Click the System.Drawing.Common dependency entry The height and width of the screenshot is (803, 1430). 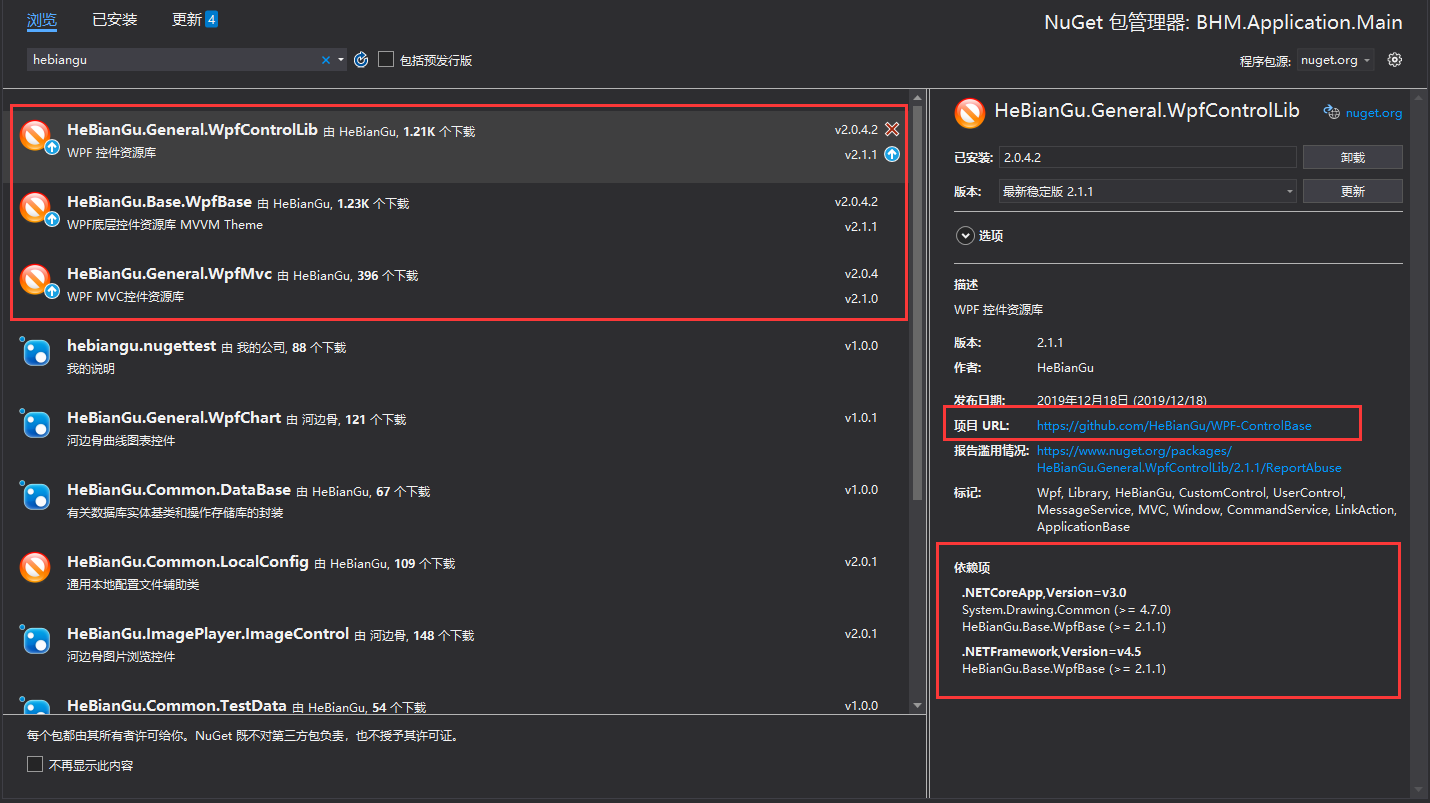tap(1066, 609)
